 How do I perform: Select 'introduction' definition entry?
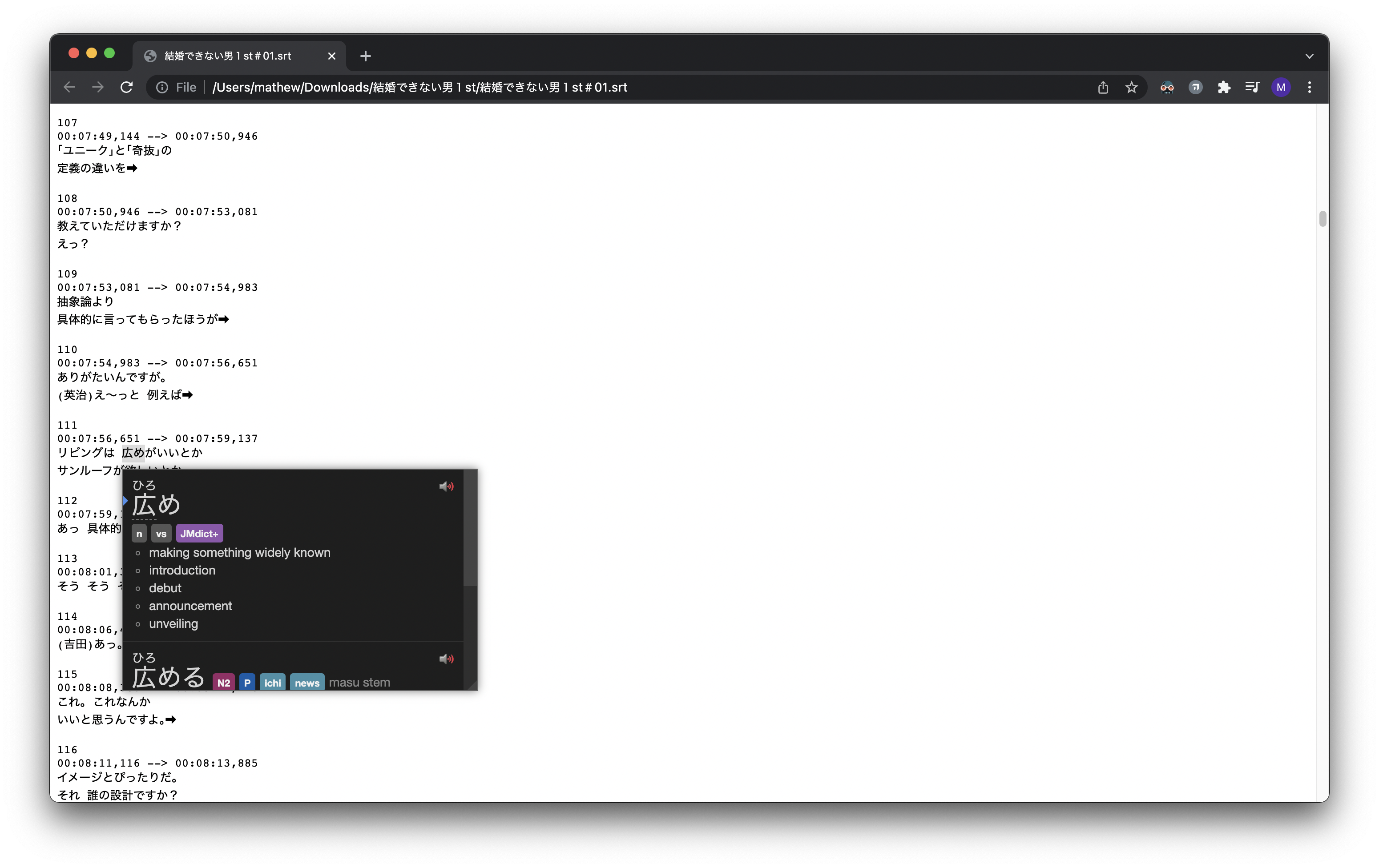tap(182, 570)
